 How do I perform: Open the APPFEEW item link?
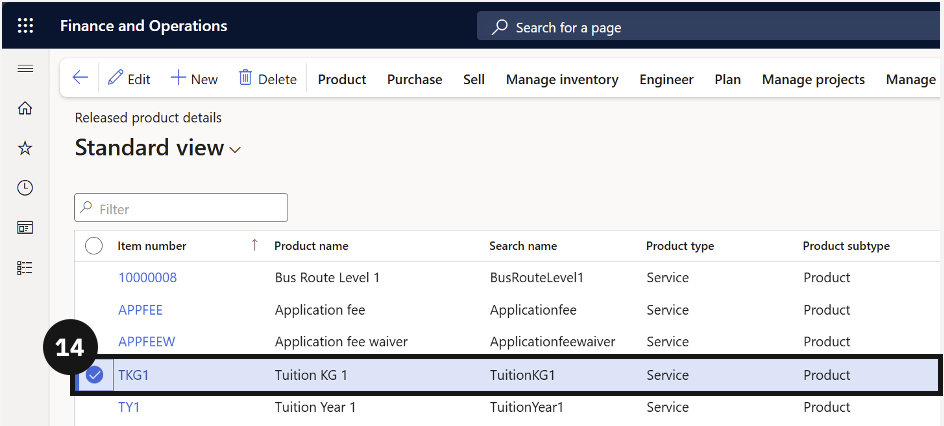point(147,342)
